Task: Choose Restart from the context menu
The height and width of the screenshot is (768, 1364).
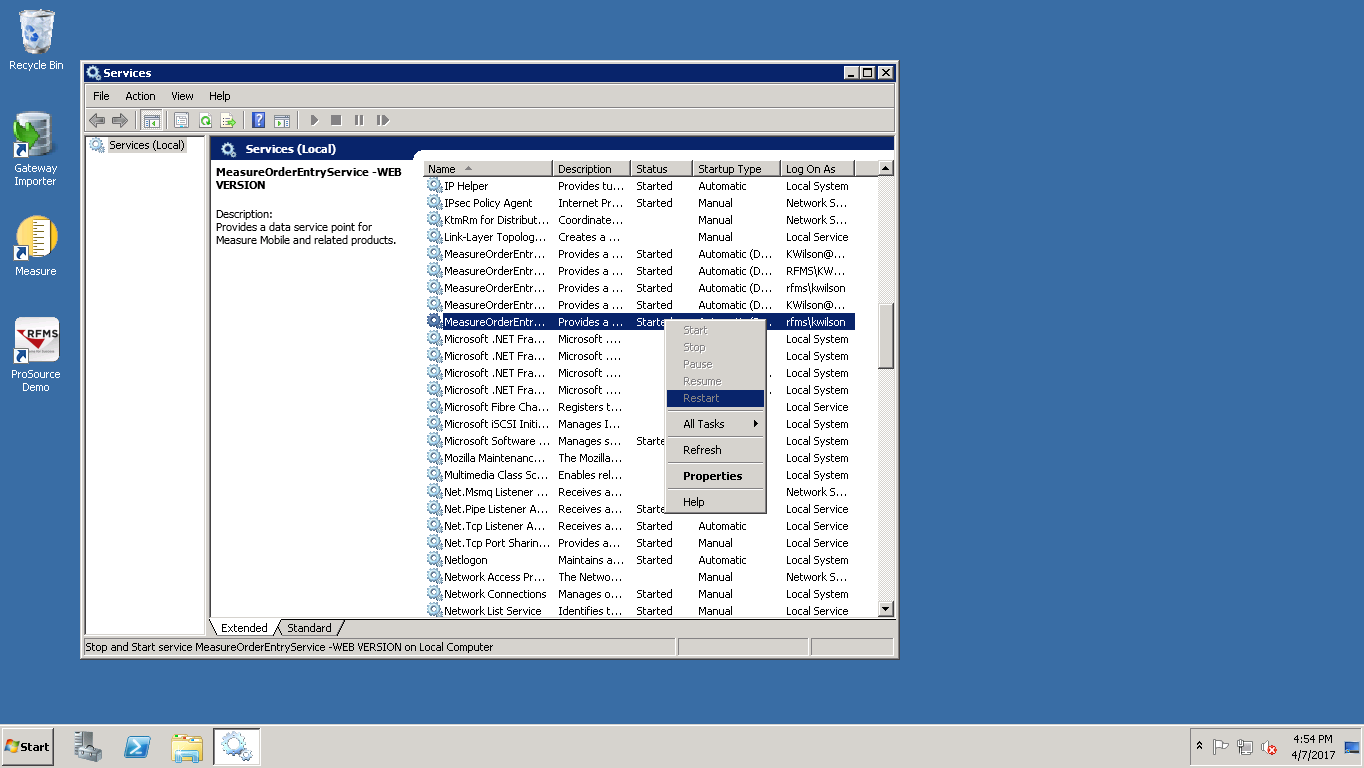Action: pyautogui.click(x=715, y=398)
